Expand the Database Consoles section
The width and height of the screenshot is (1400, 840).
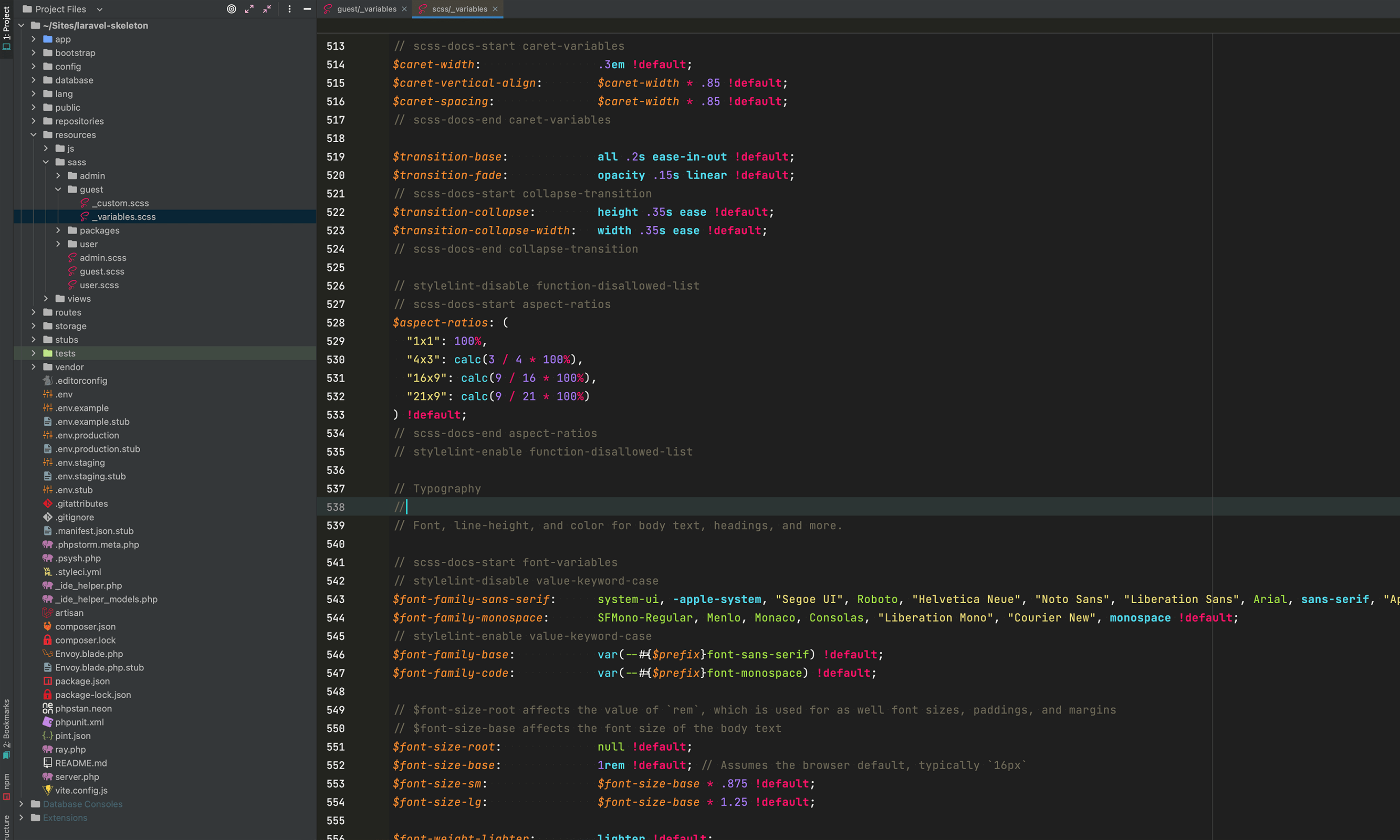pyautogui.click(x=21, y=804)
